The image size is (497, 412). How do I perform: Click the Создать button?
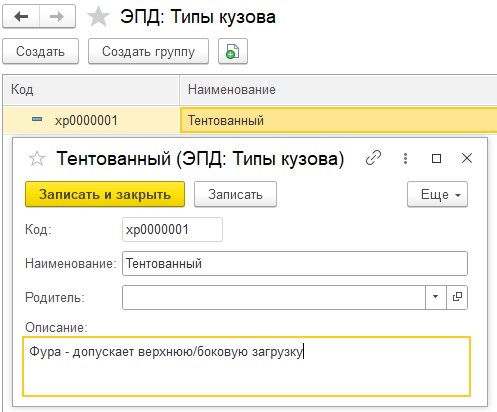pos(41,51)
